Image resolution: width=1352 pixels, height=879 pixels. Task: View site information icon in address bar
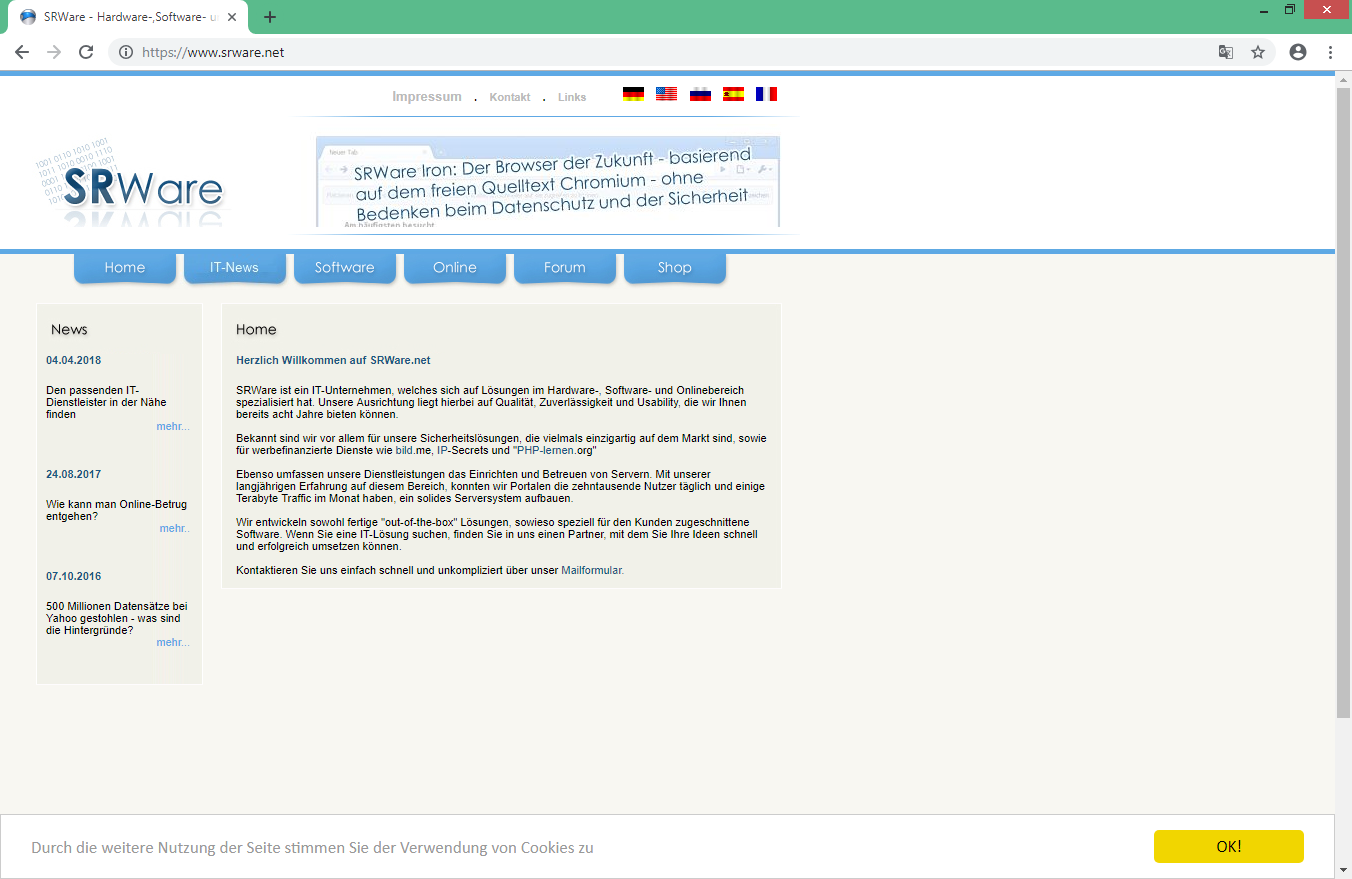pos(126,52)
